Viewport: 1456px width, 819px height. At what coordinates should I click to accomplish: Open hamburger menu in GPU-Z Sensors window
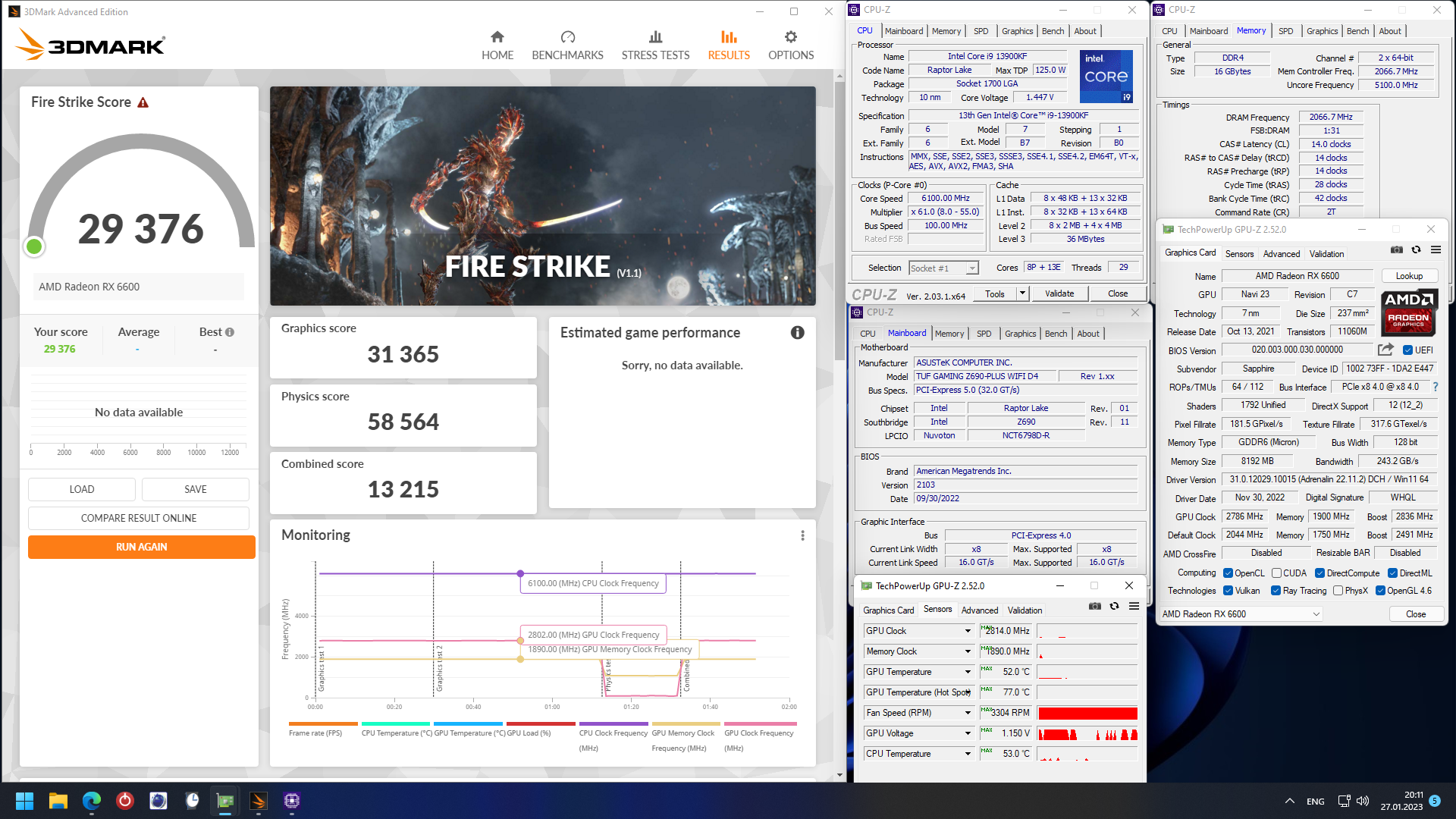1134,606
